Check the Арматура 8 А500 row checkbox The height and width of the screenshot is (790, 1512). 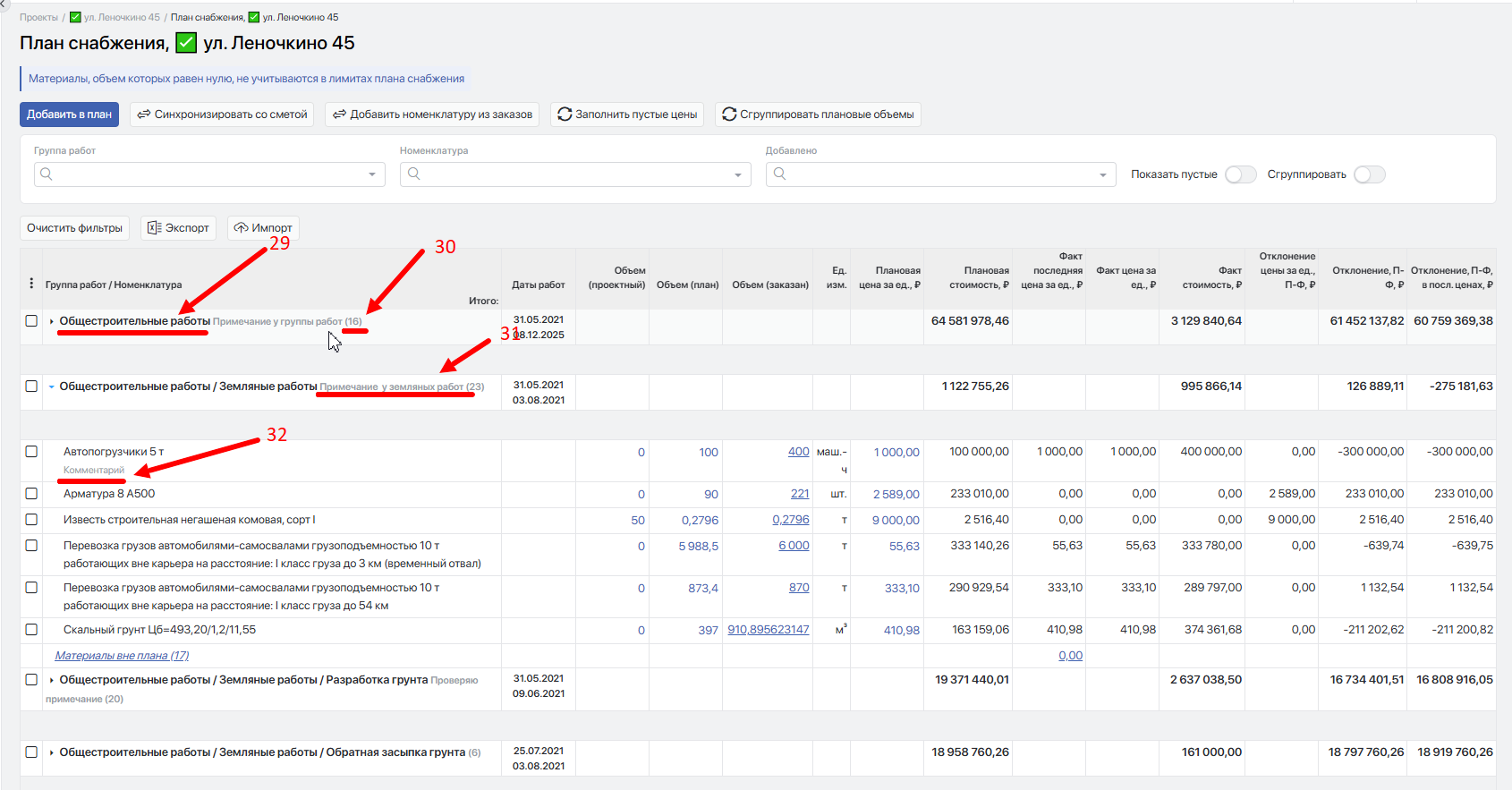[x=31, y=494]
